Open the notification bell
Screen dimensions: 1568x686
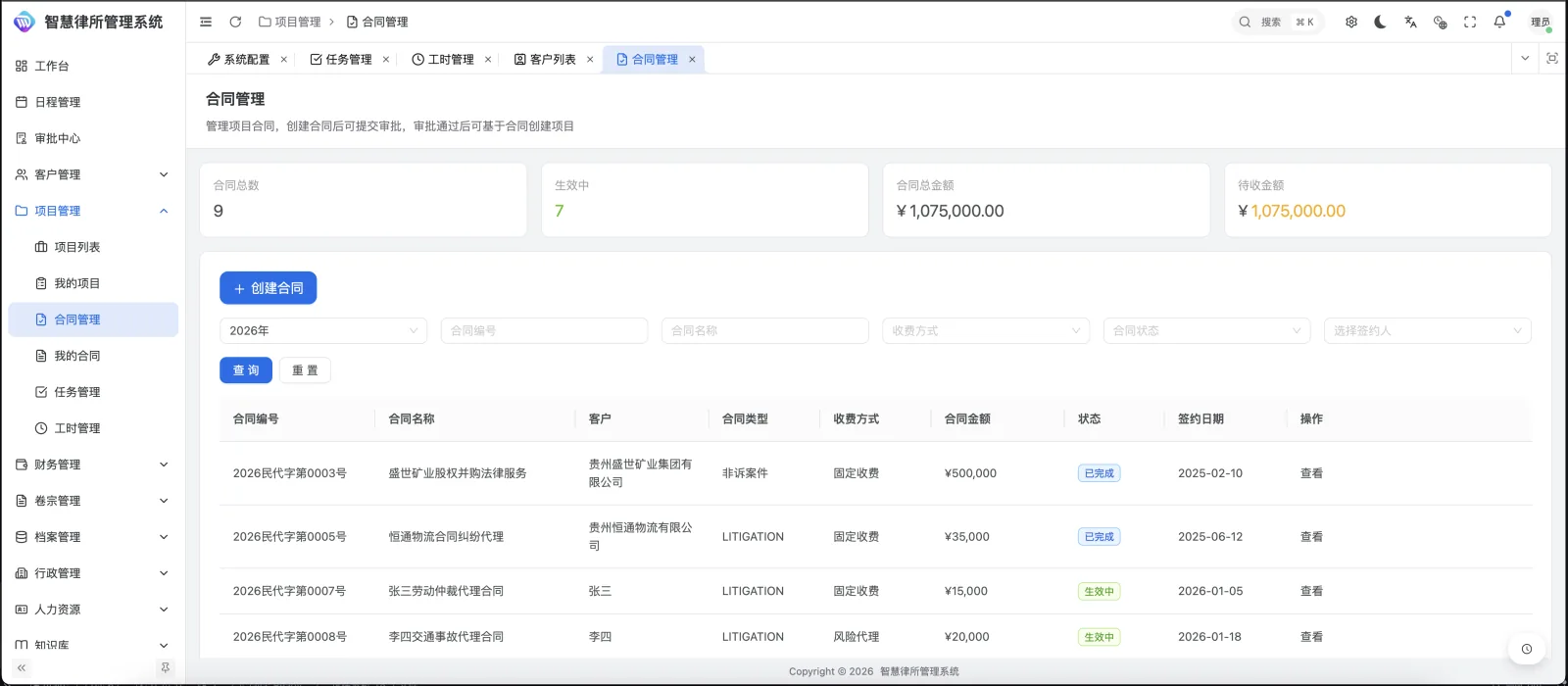[x=1499, y=22]
